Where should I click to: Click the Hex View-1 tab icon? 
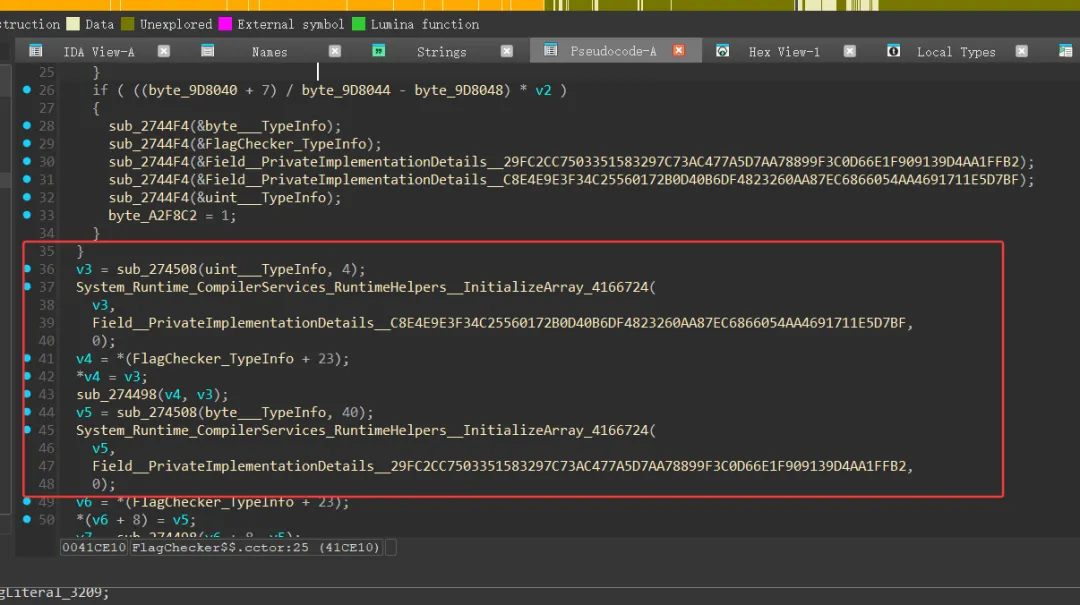[x=723, y=50]
